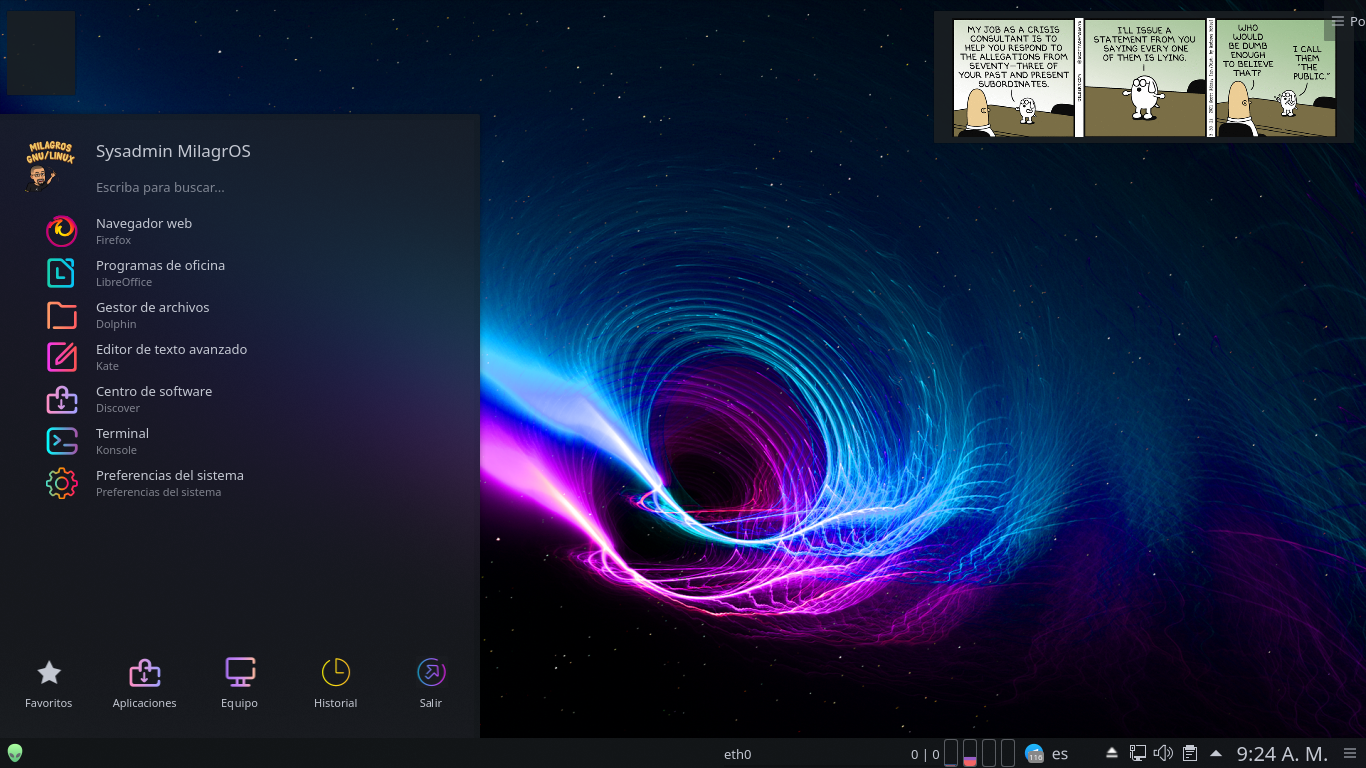The height and width of the screenshot is (768, 1366).
Task: Click the alien application launcher icon
Action: tap(15, 753)
